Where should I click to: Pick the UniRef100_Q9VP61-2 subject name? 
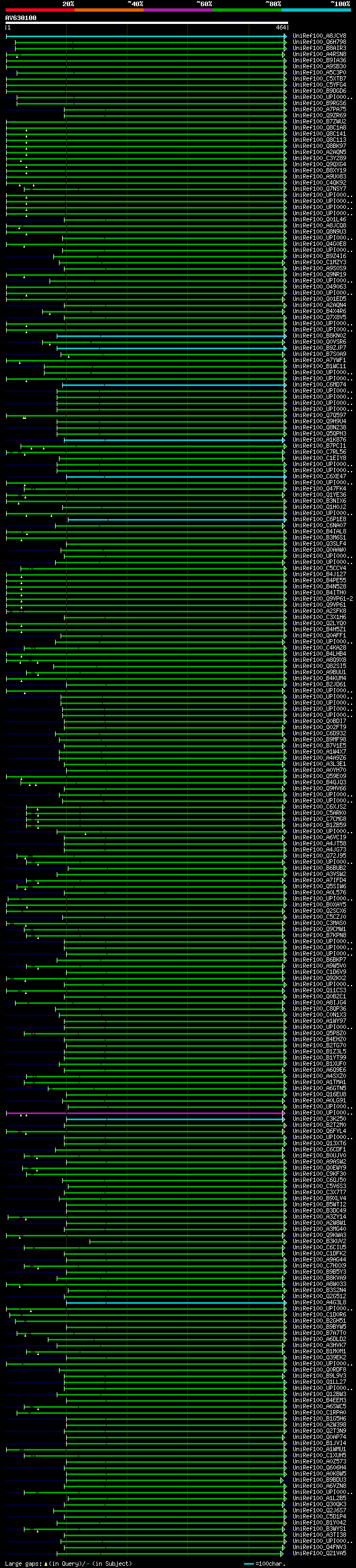323,599
